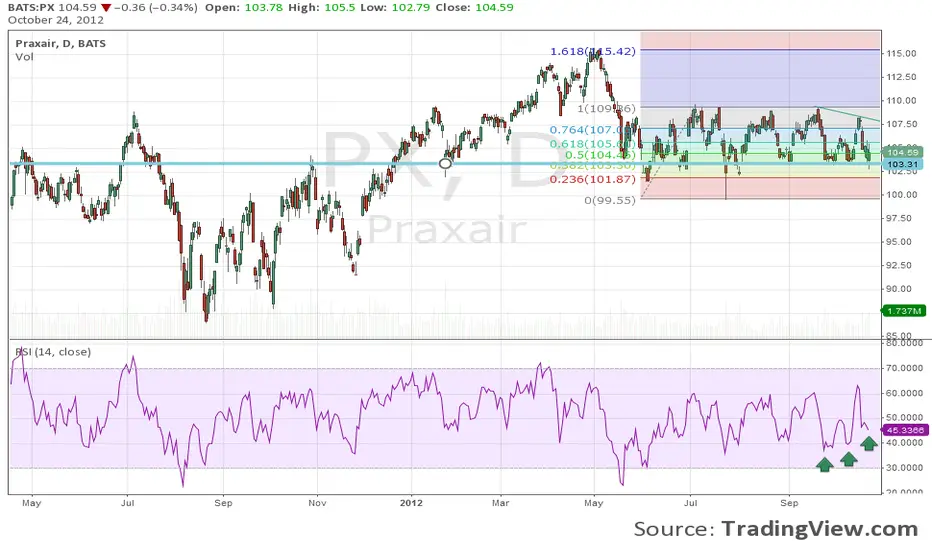Click the 70.0000 RSI axis label
Viewport: 932px width, 550px height.
(x=904, y=368)
